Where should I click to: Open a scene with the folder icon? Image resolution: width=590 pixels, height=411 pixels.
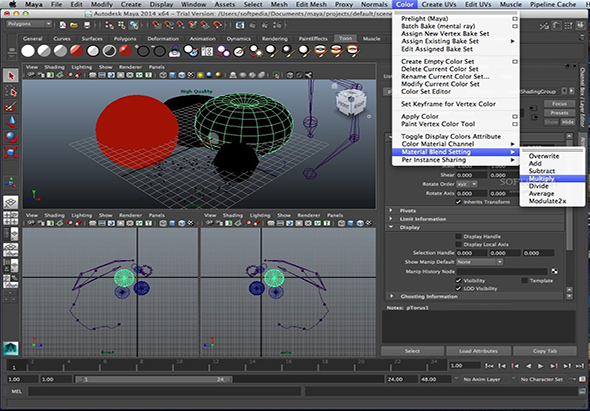74,25
